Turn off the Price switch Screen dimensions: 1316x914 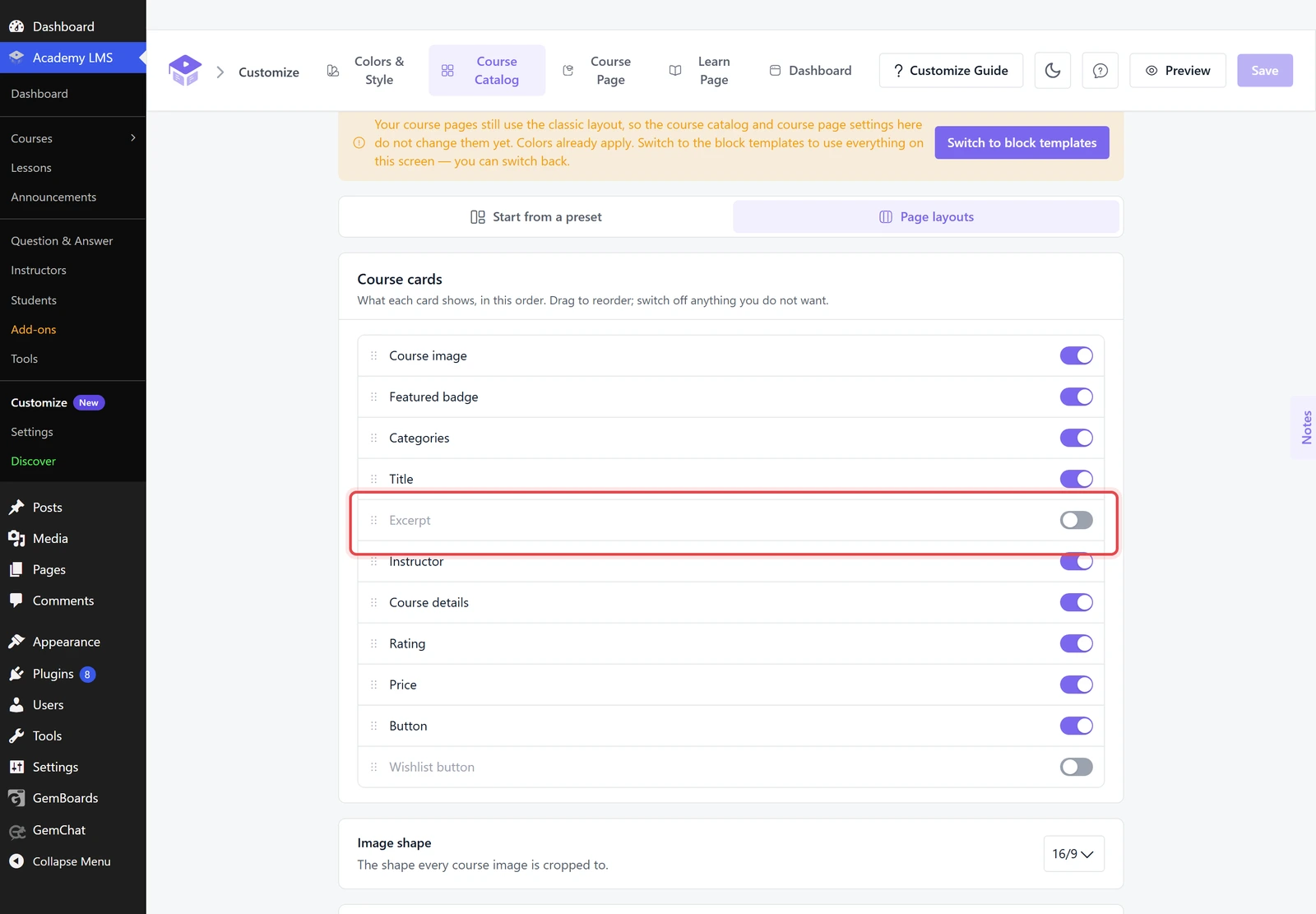(1076, 684)
